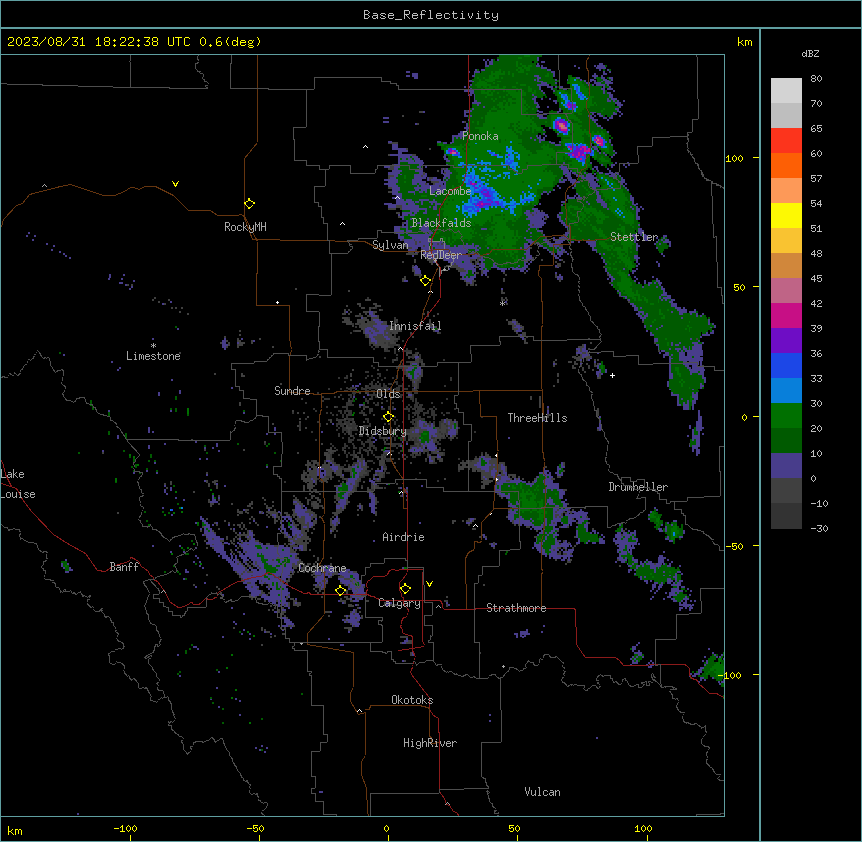Click the Lake Louise label

[x=18, y=484]
